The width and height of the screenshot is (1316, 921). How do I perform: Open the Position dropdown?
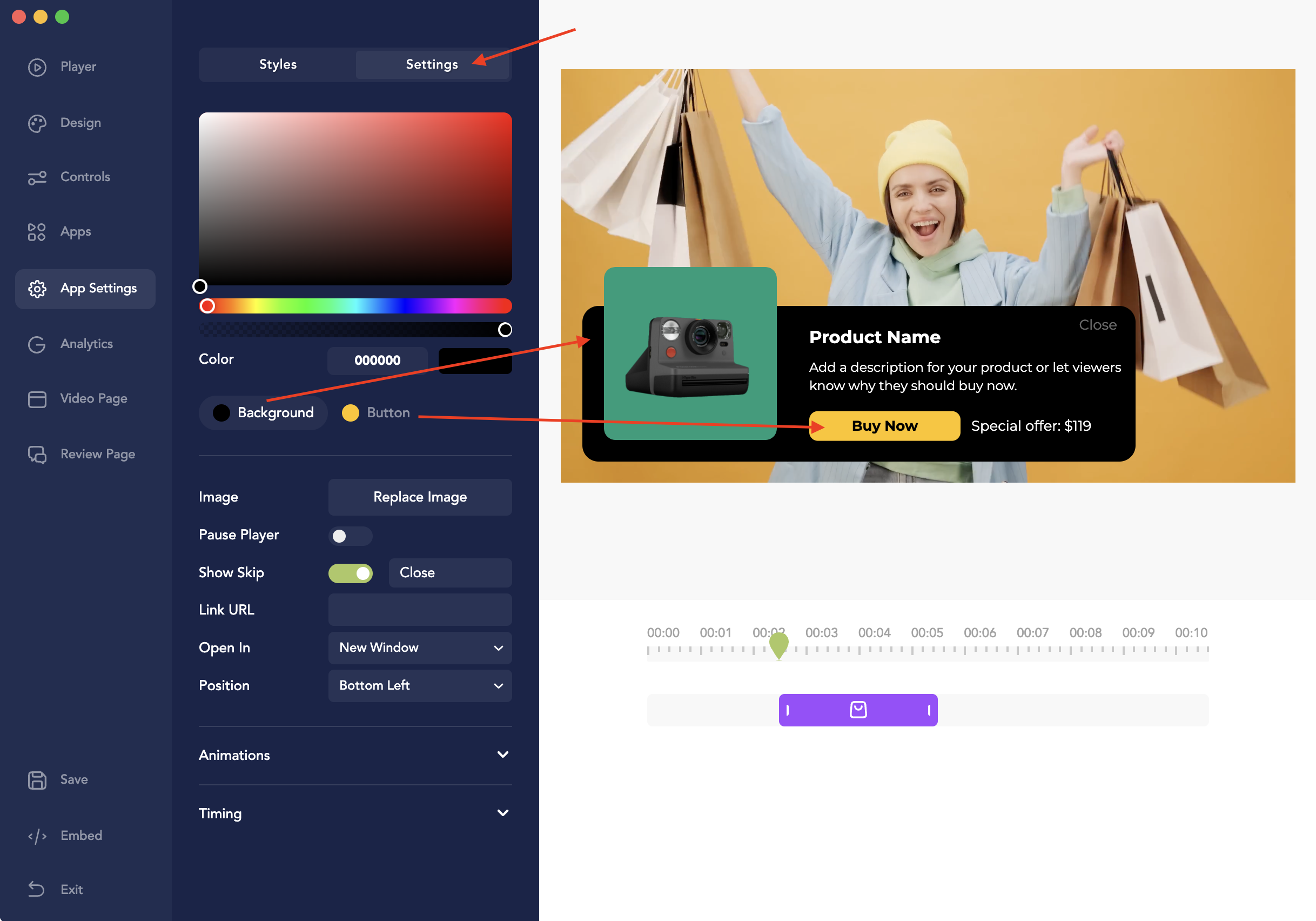coord(420,685)
